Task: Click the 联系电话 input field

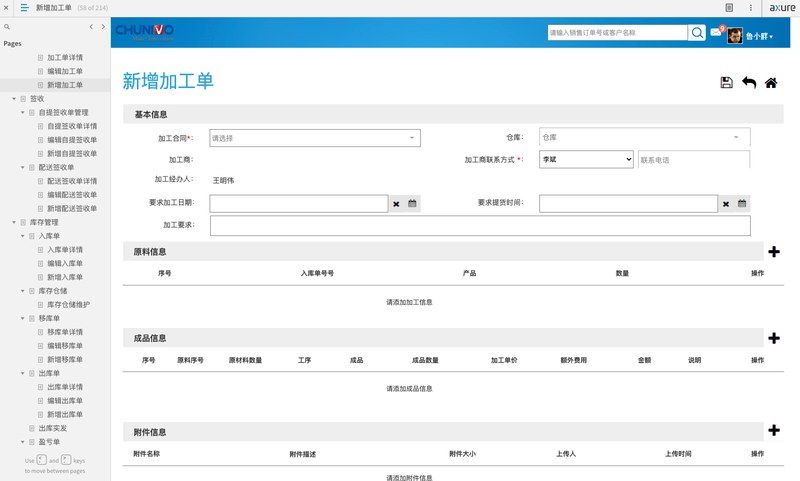Action: 694,160
